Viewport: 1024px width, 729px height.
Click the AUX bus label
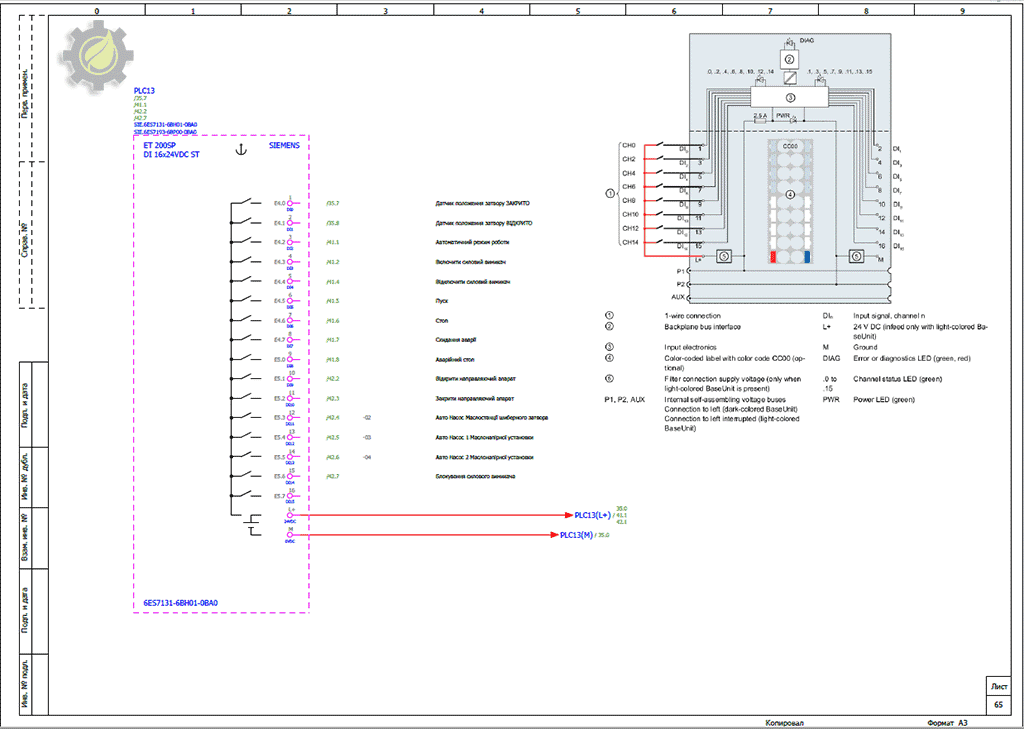678,297
